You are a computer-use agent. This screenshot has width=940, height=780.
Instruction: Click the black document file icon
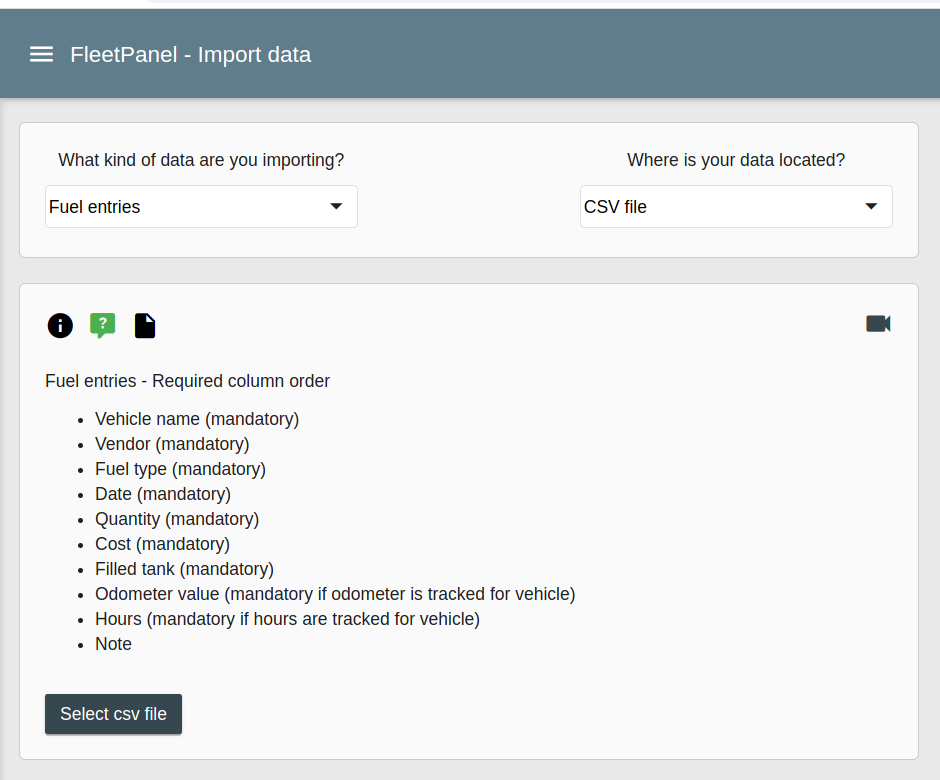point(145,325)
